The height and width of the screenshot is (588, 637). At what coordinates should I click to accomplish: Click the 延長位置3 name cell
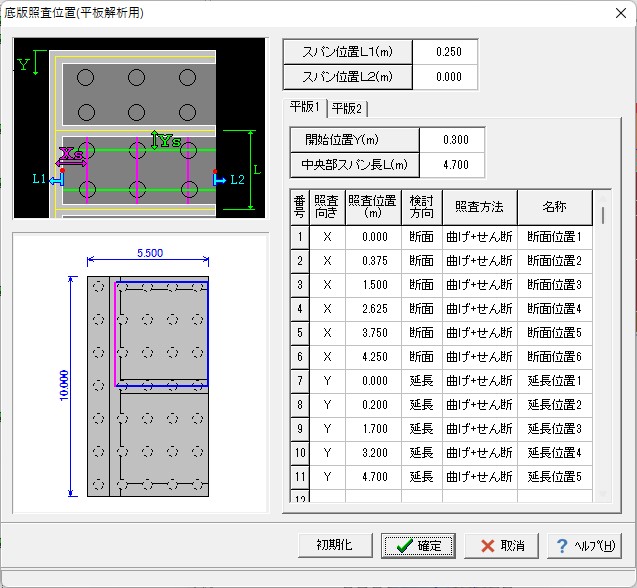555,429
